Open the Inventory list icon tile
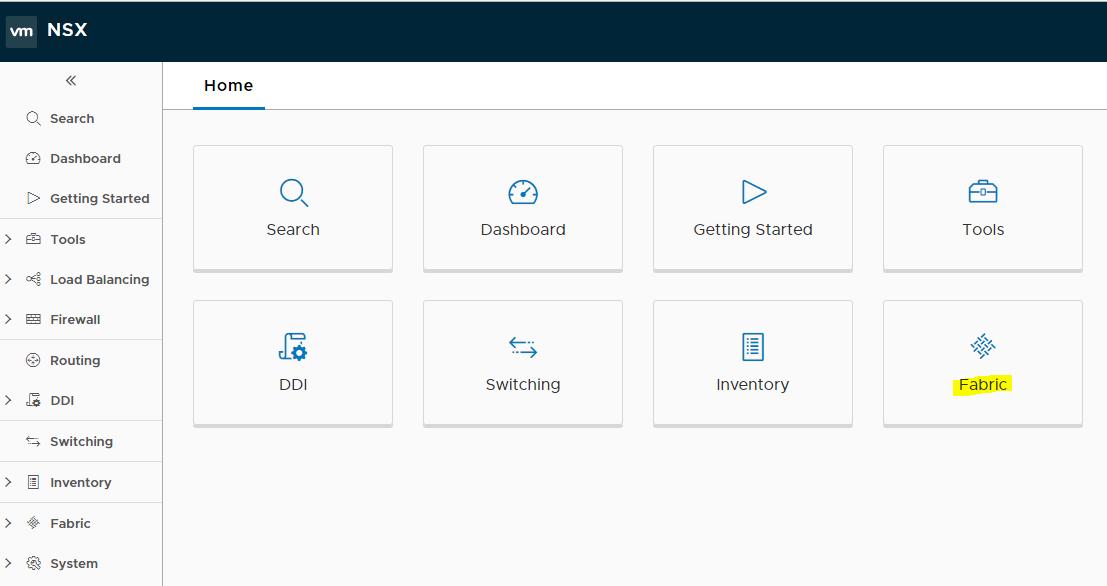The width and height of the screenshot is (1107, 586). 753,347
